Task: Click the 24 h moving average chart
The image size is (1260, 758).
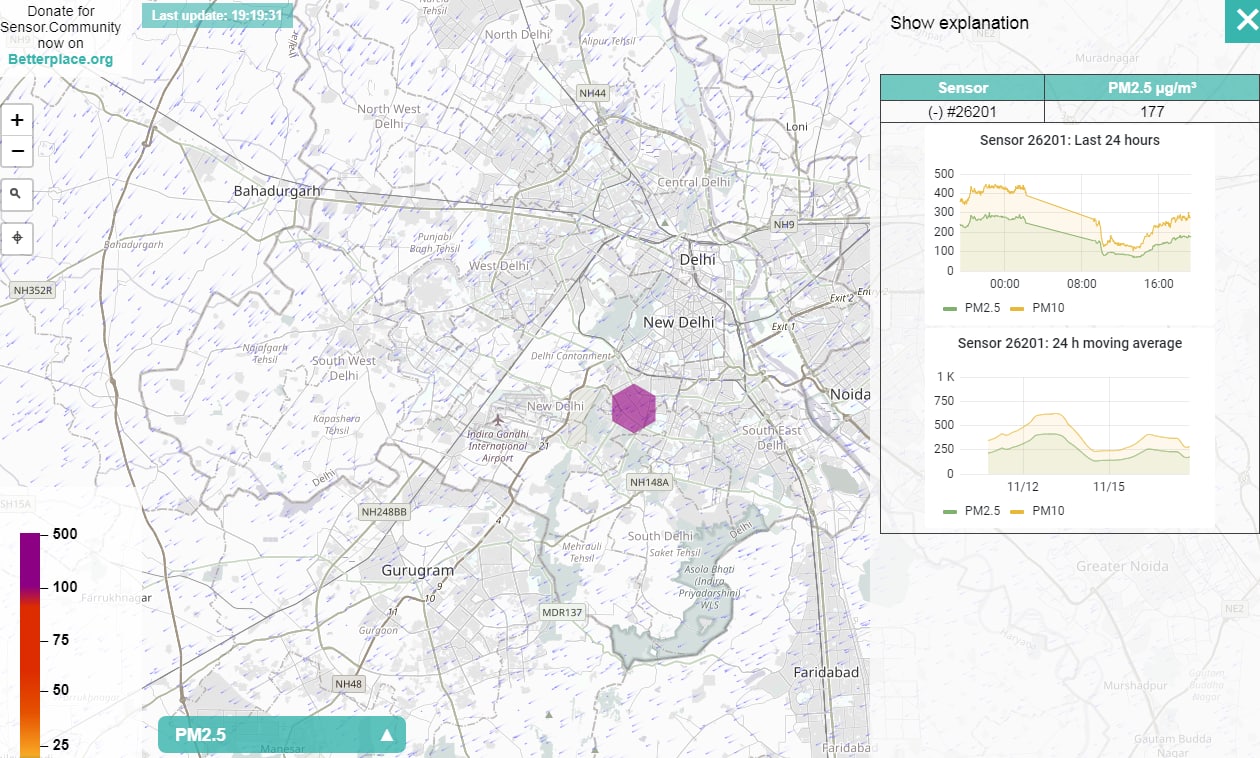Action: click(1075, 425)
